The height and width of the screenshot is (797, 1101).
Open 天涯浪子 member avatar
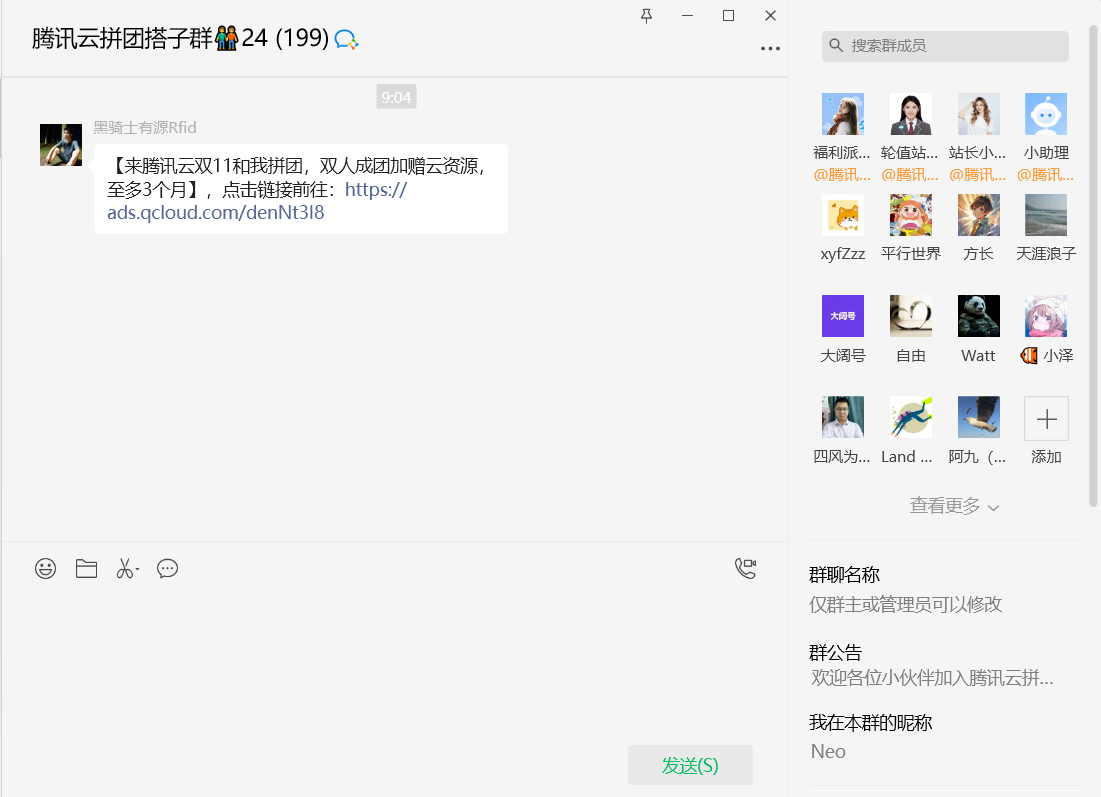[1046, 215]
